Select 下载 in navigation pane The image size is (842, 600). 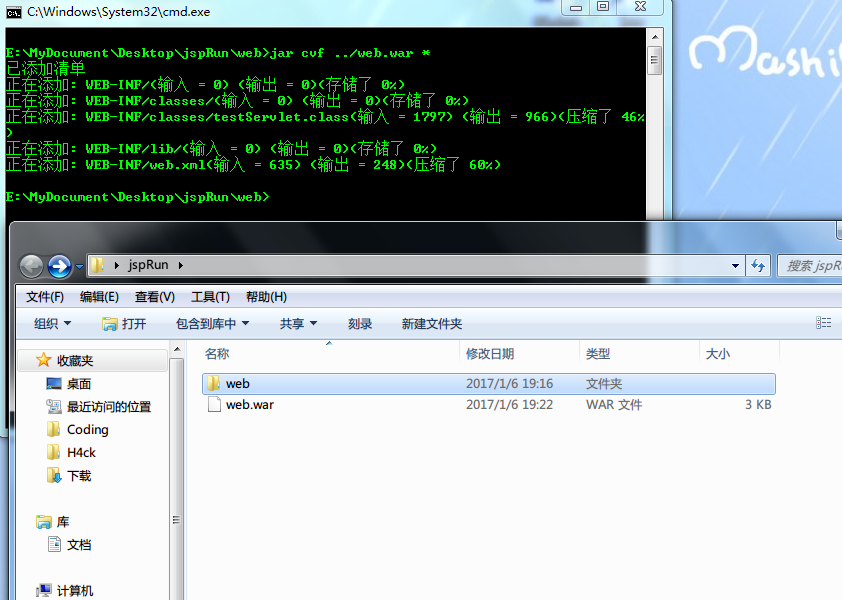click(x=79, y=476)
